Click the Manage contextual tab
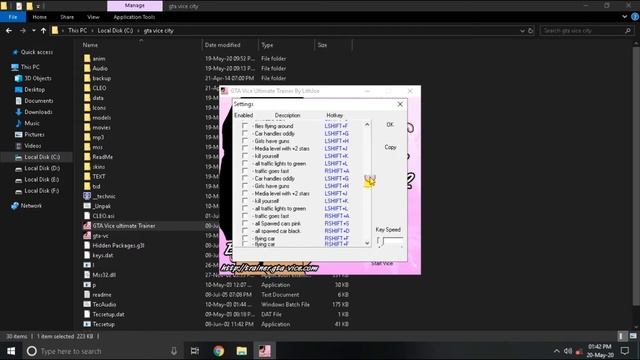The image size is (640, 360). point(135,6)
